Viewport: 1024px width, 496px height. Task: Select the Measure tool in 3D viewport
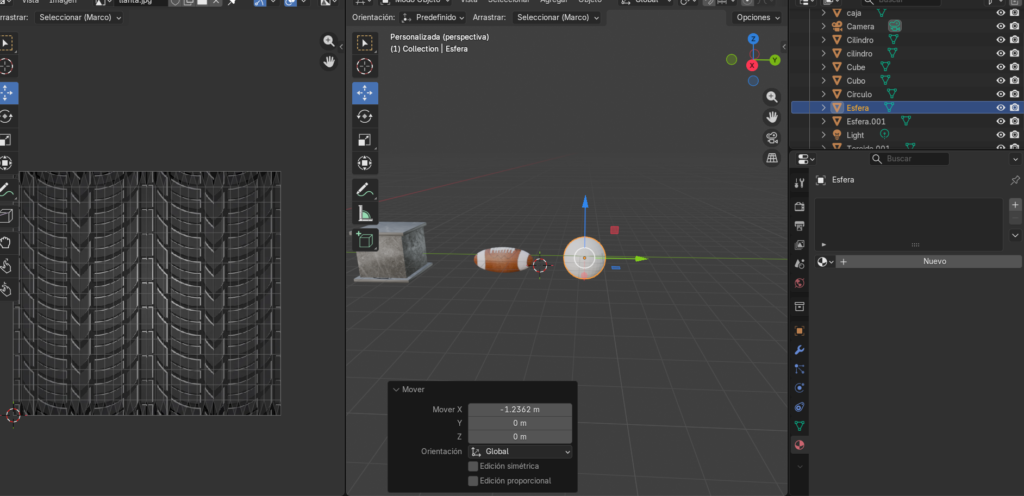click(x=366, y=213)
